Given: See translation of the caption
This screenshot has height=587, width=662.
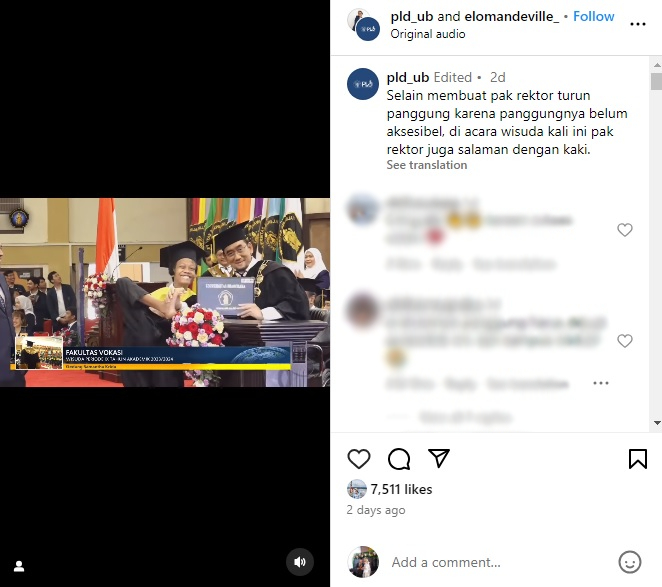Looking at the screenshot, I should point(427,165).
